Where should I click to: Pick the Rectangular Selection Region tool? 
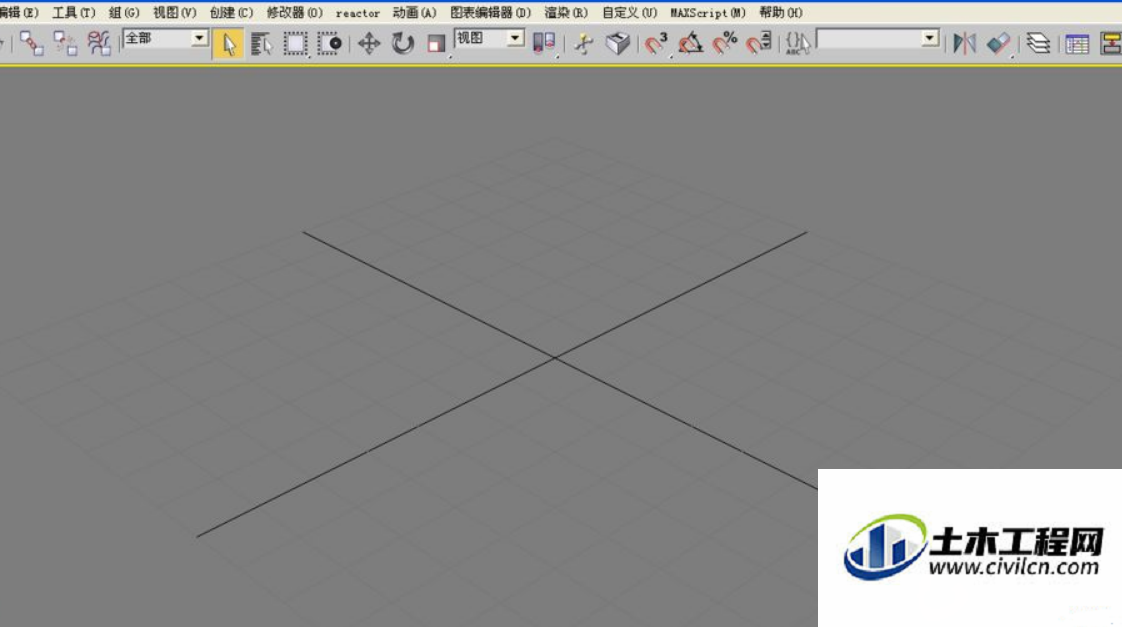[x=295, y=44]
